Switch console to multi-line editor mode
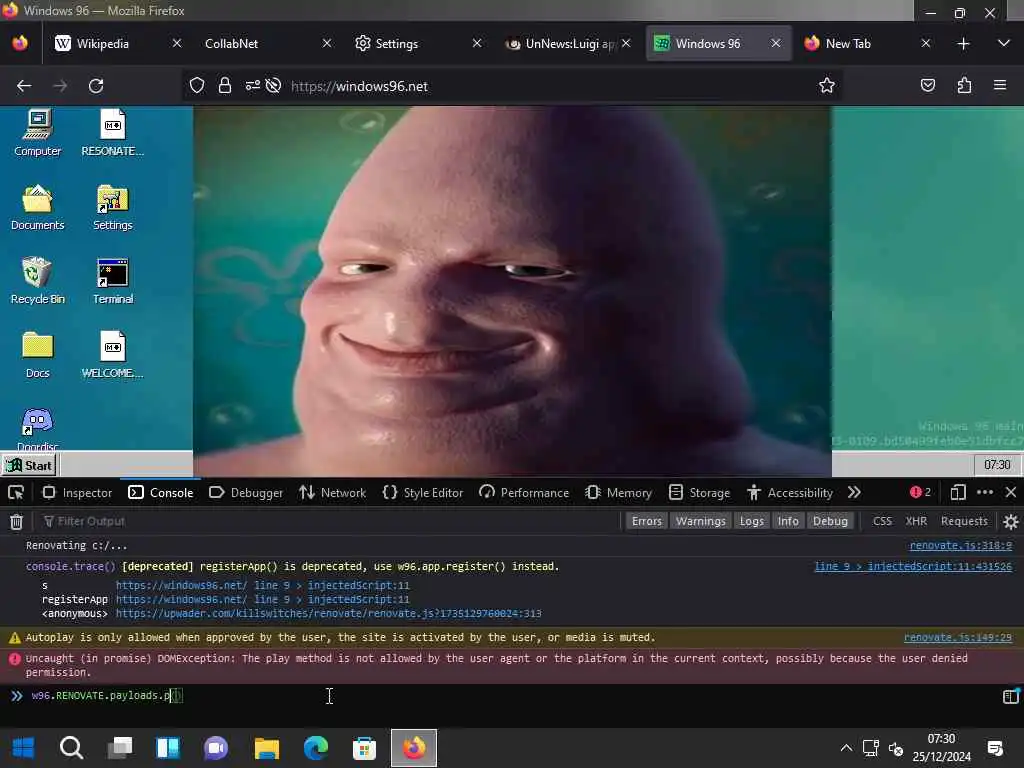 1010,696
